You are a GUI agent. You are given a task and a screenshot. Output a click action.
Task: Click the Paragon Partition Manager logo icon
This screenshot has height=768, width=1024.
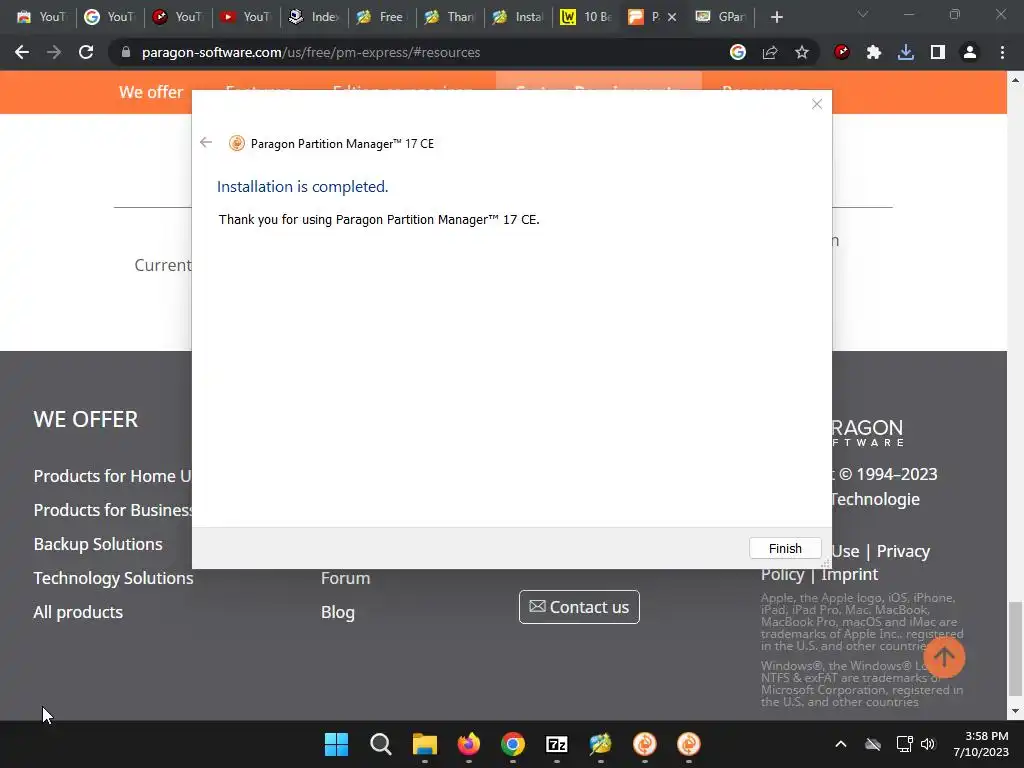[236, 143]
